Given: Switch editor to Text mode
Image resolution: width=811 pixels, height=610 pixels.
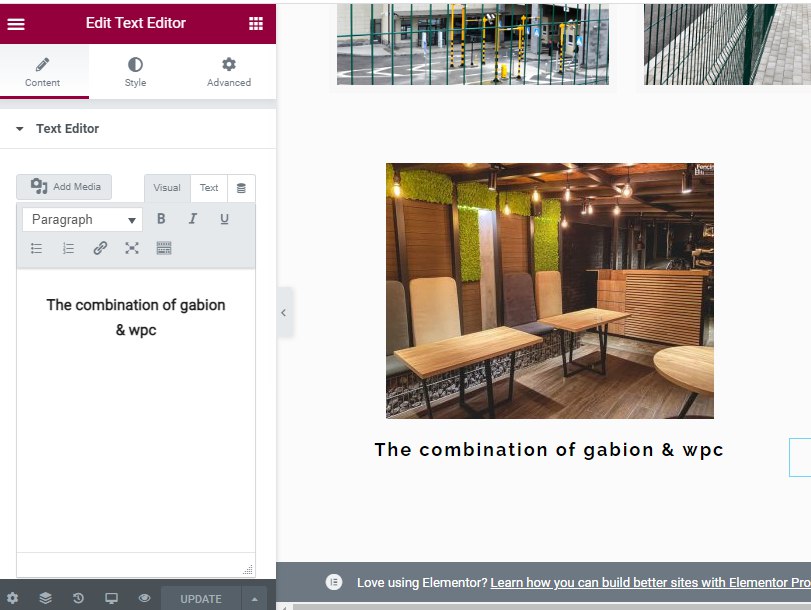Looking at the screenshot, I should point(209,188).
